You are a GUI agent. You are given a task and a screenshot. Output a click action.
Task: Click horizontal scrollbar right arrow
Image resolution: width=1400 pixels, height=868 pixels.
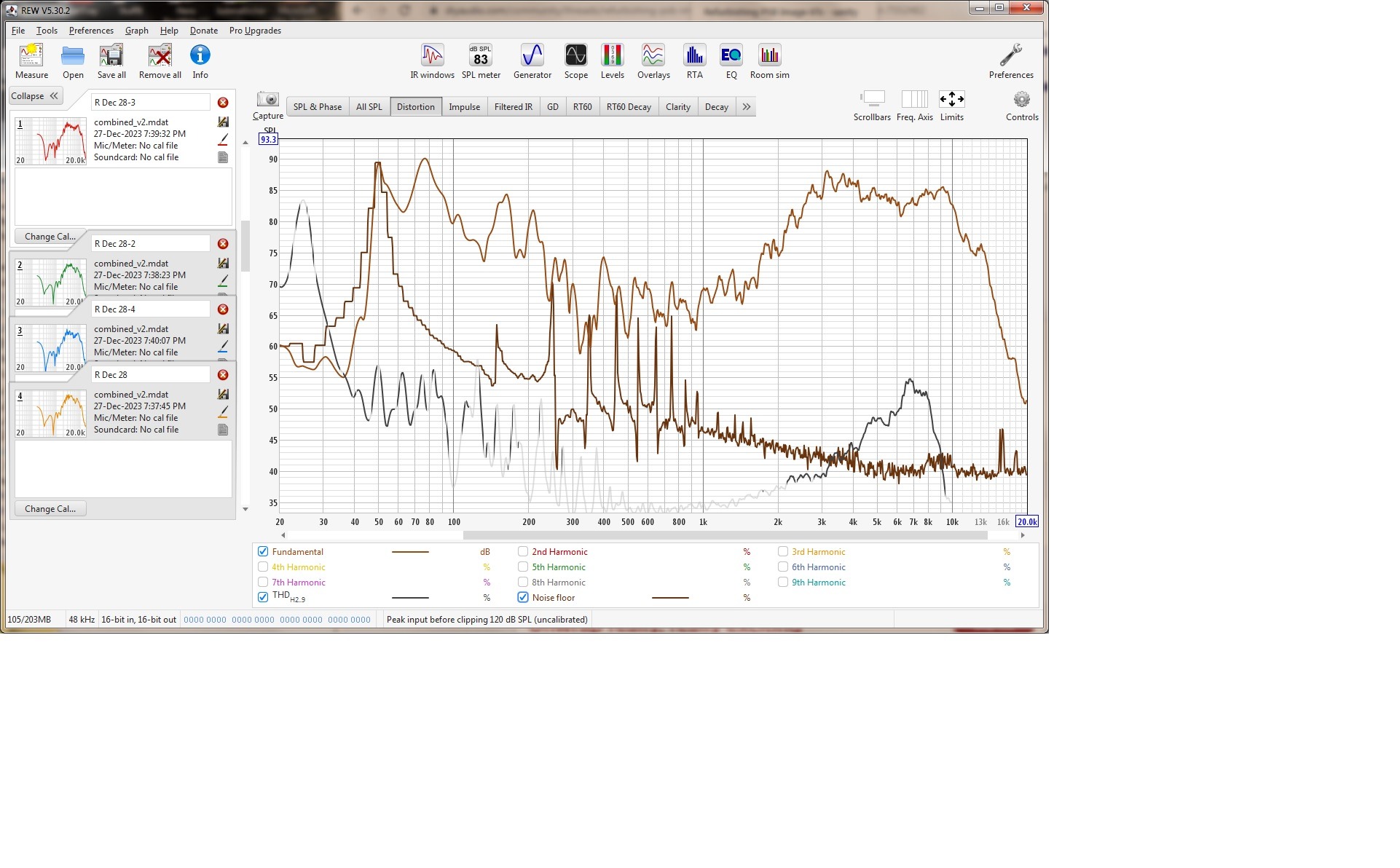1023,535
